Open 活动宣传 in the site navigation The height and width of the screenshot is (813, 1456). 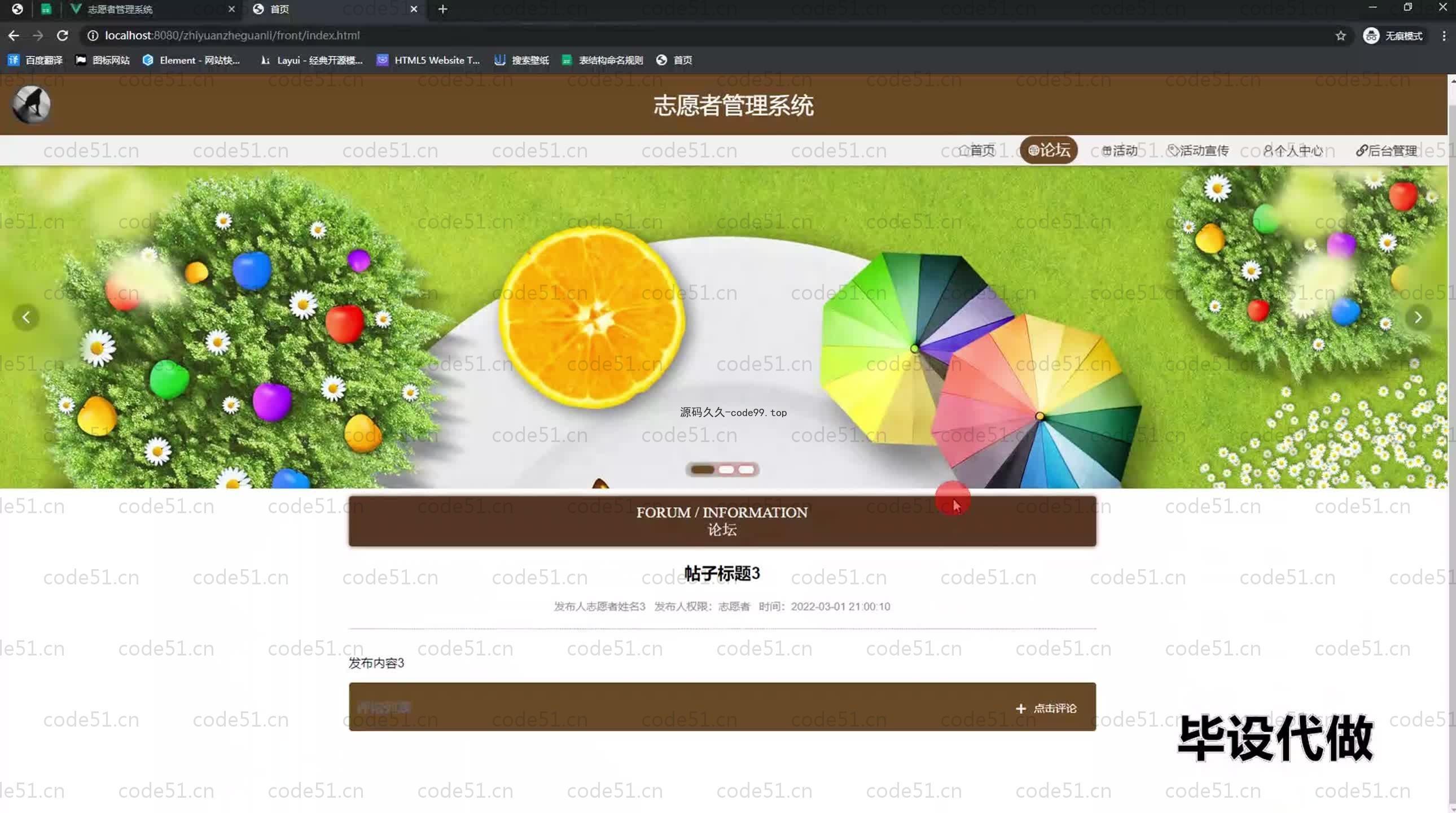point(1198,150)
